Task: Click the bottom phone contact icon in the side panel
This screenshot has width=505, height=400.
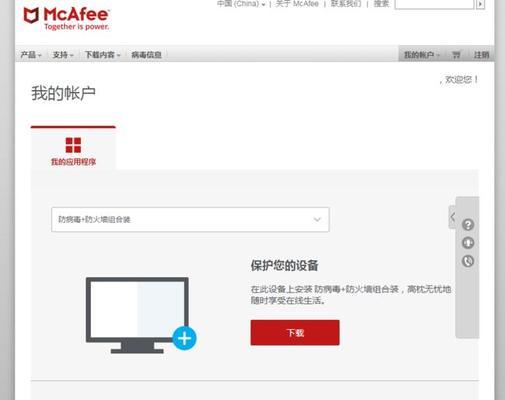Action: tap(468, 261)
